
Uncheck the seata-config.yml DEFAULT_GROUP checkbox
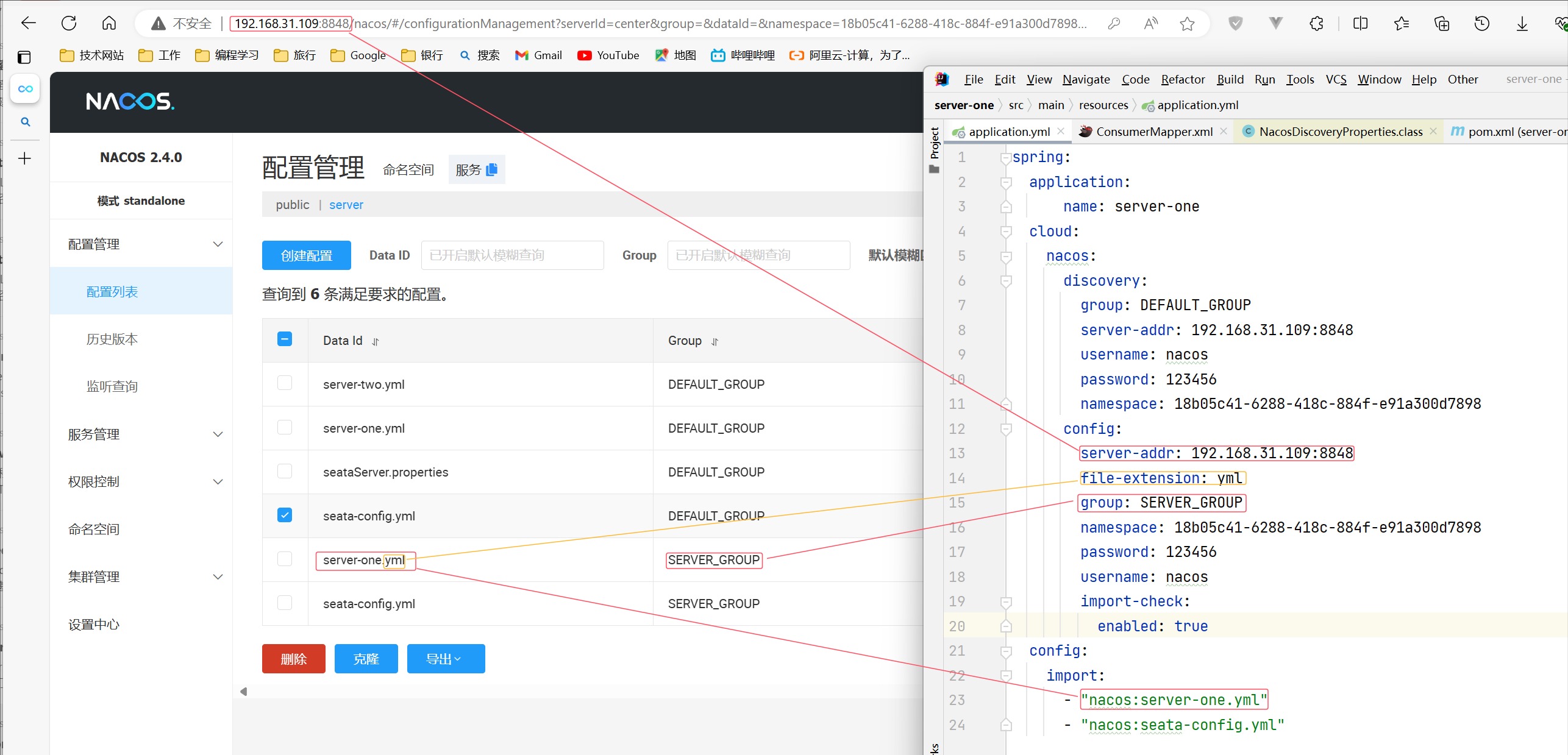[285, 515]
